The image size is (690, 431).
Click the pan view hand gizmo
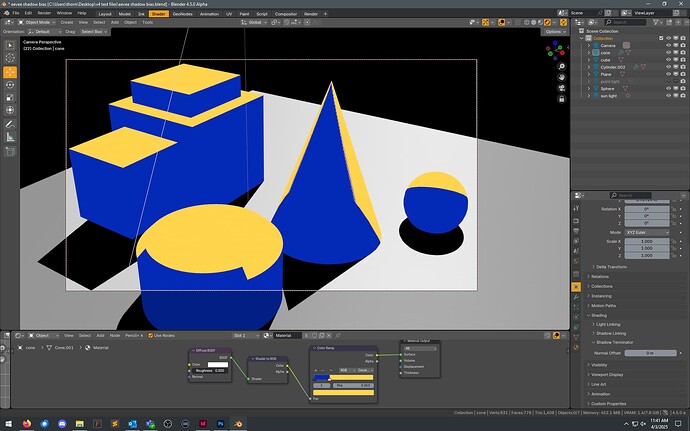[x=562, y=77]
